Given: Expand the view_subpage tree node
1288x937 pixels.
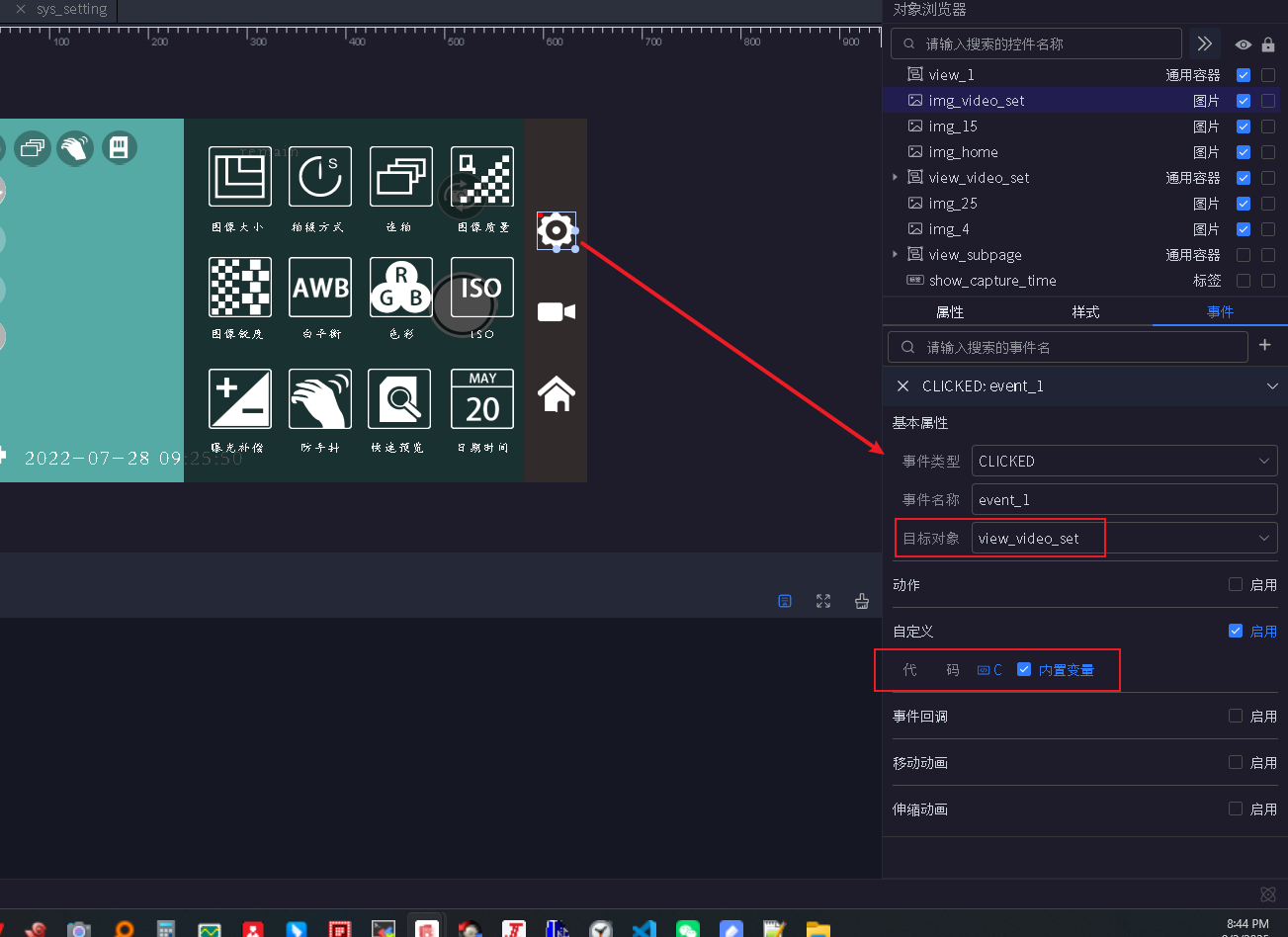Looking at the screenshot, I should click(x=896, y=255).
